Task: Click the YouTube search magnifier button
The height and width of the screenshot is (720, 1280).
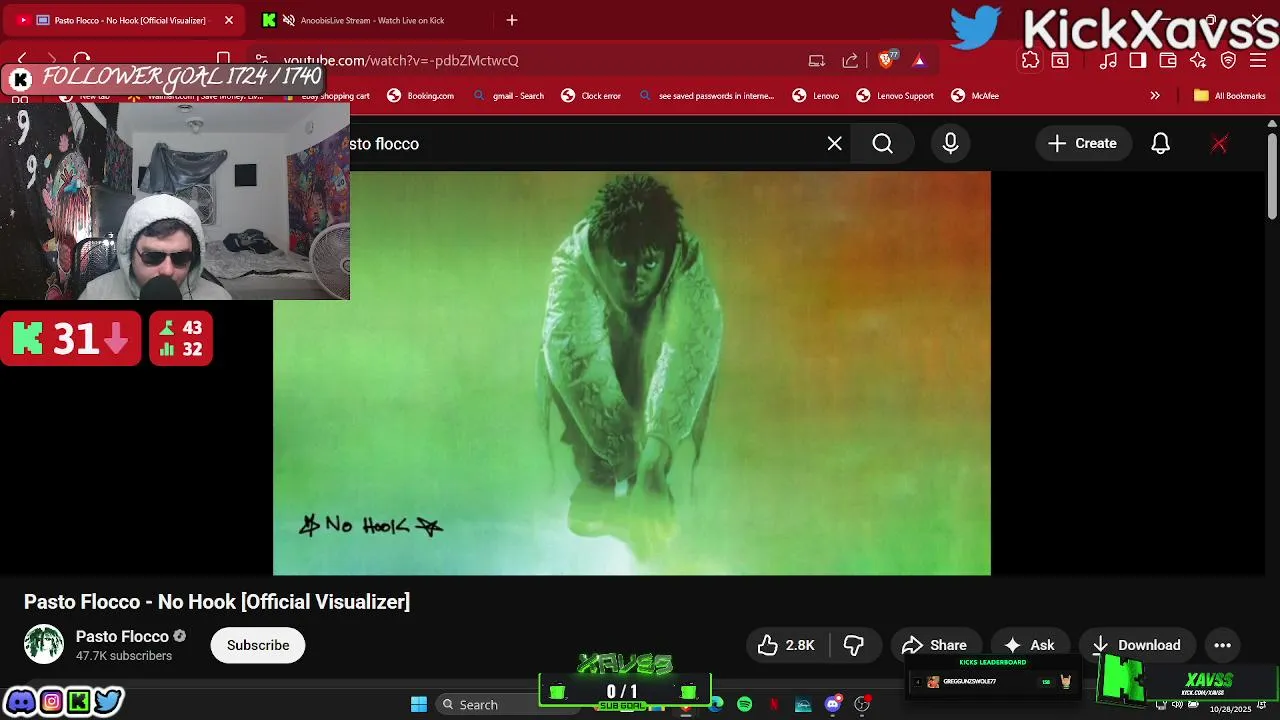Action: (x=883, y=144)
